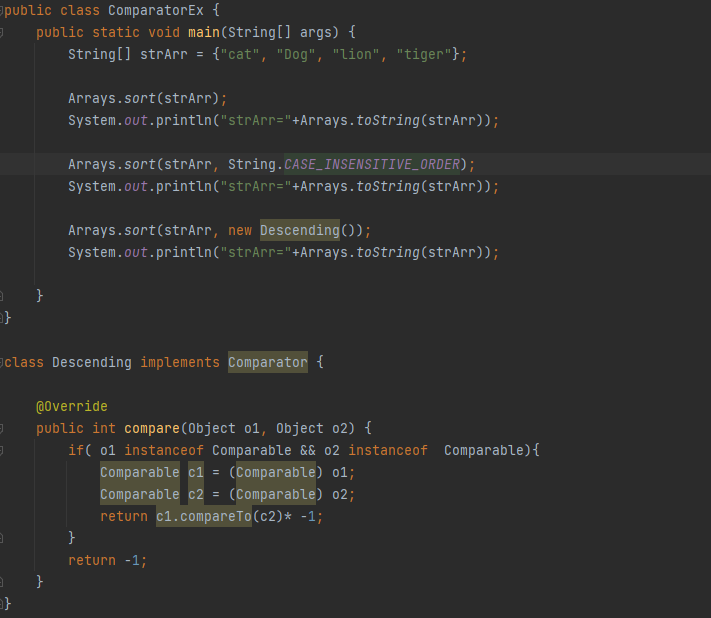The image size is (711, 618).
Task: Click the compareTo method call
Action: pos(215,516)
